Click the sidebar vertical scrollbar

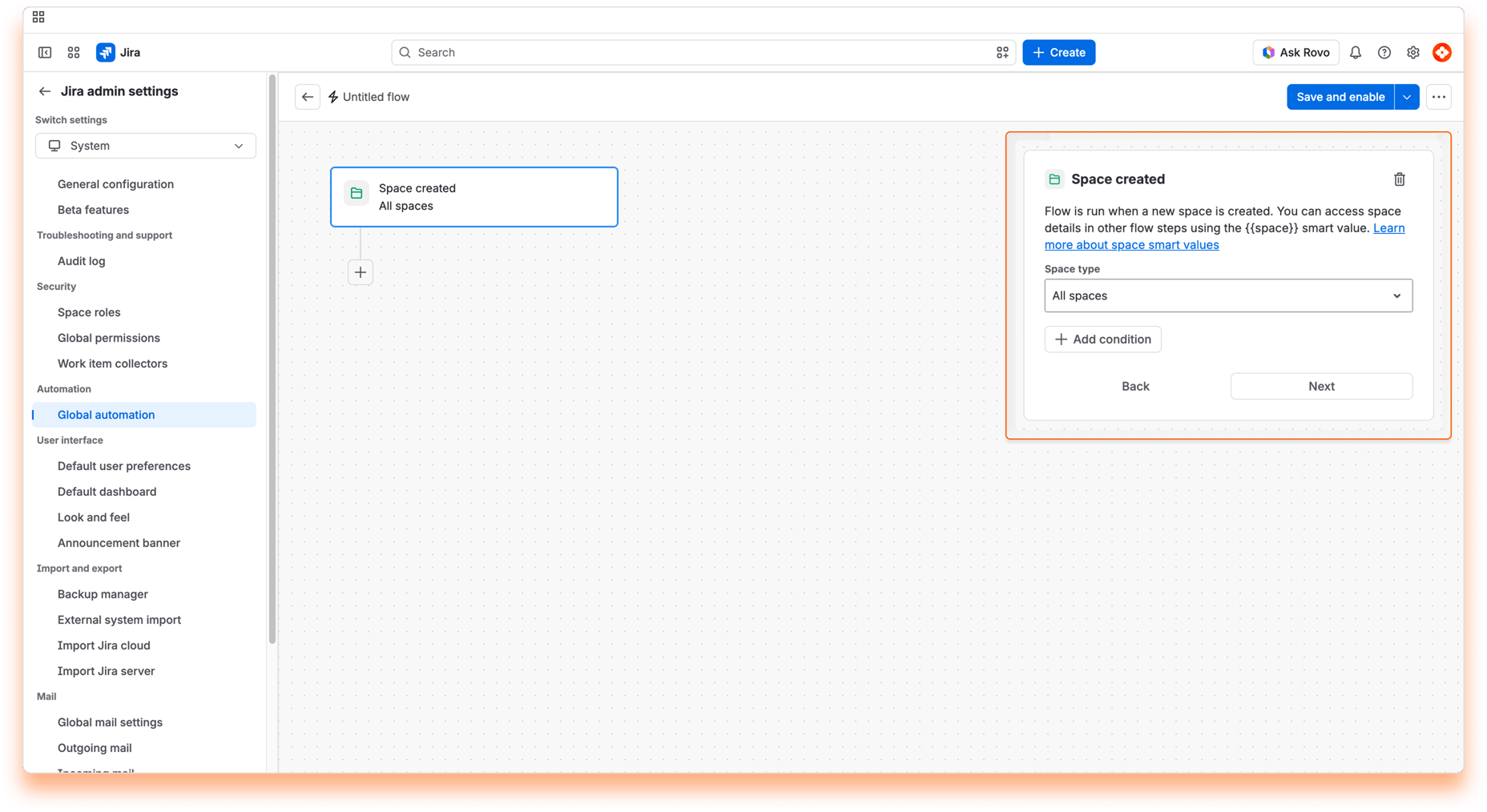[x=272, y=359]
